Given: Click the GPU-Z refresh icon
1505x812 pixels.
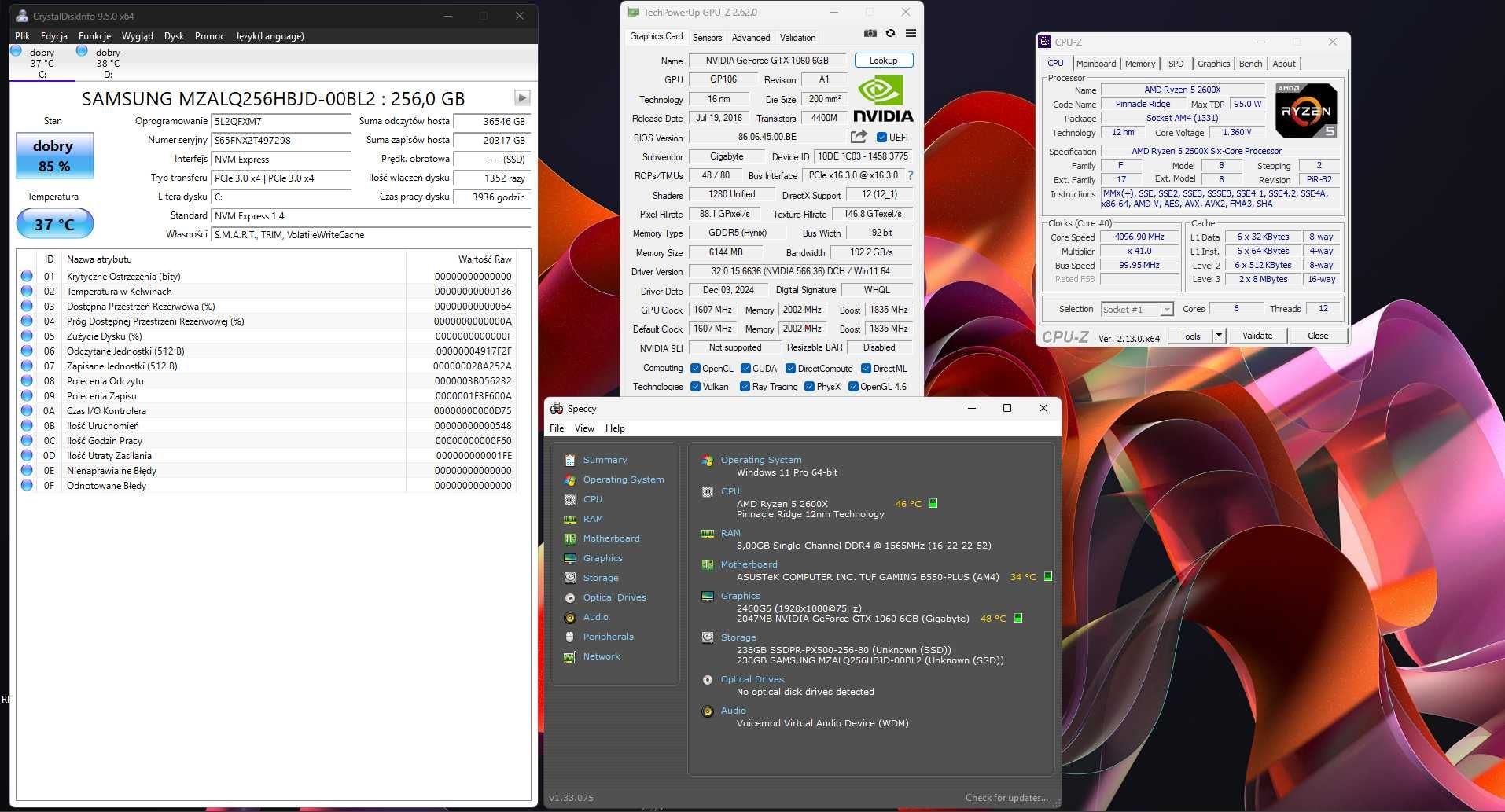Looking at the screenshot, I should coord(890,33).
